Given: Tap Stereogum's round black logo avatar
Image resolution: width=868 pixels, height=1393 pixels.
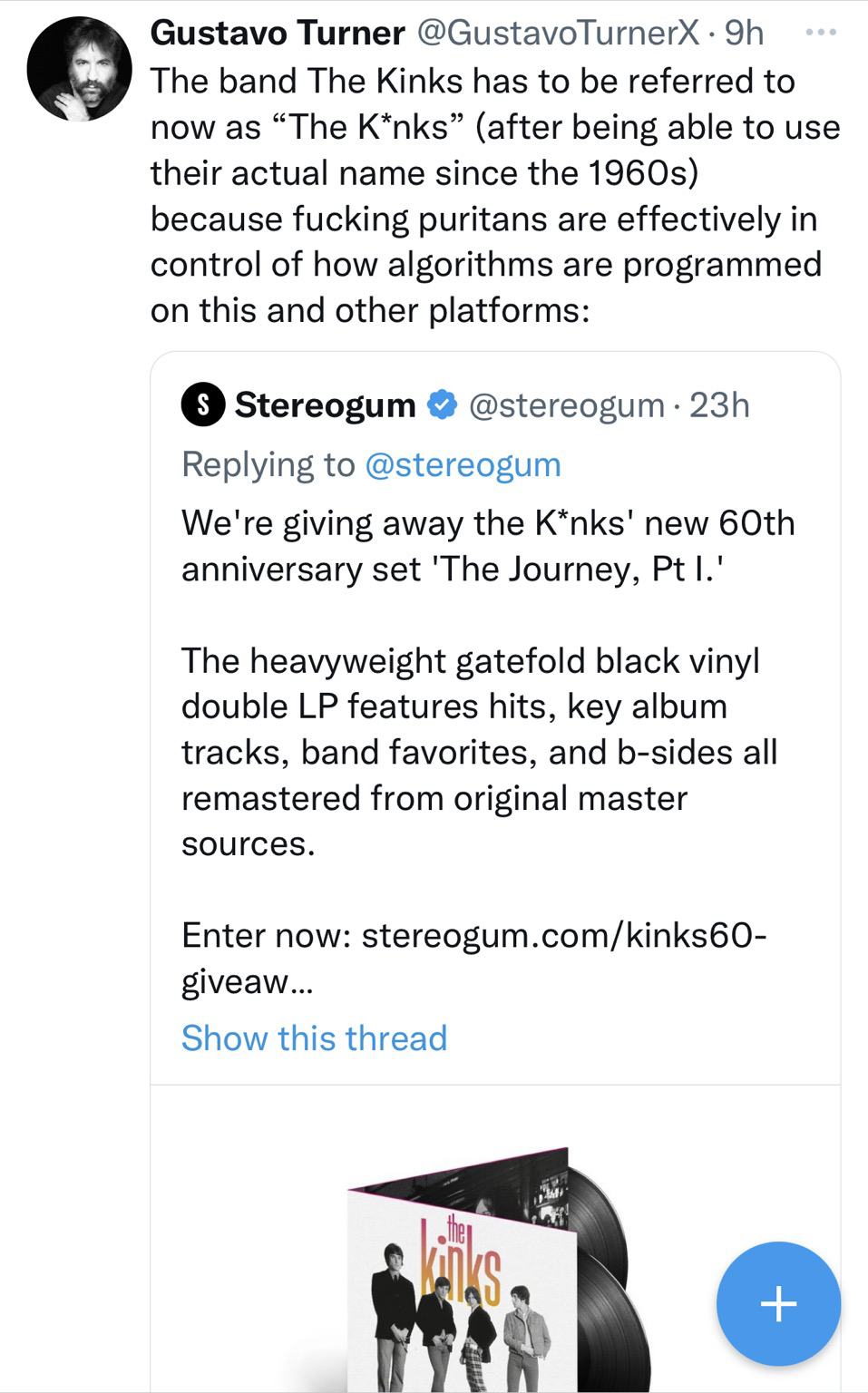Looking at the screenshot, I should click(203, 404).
